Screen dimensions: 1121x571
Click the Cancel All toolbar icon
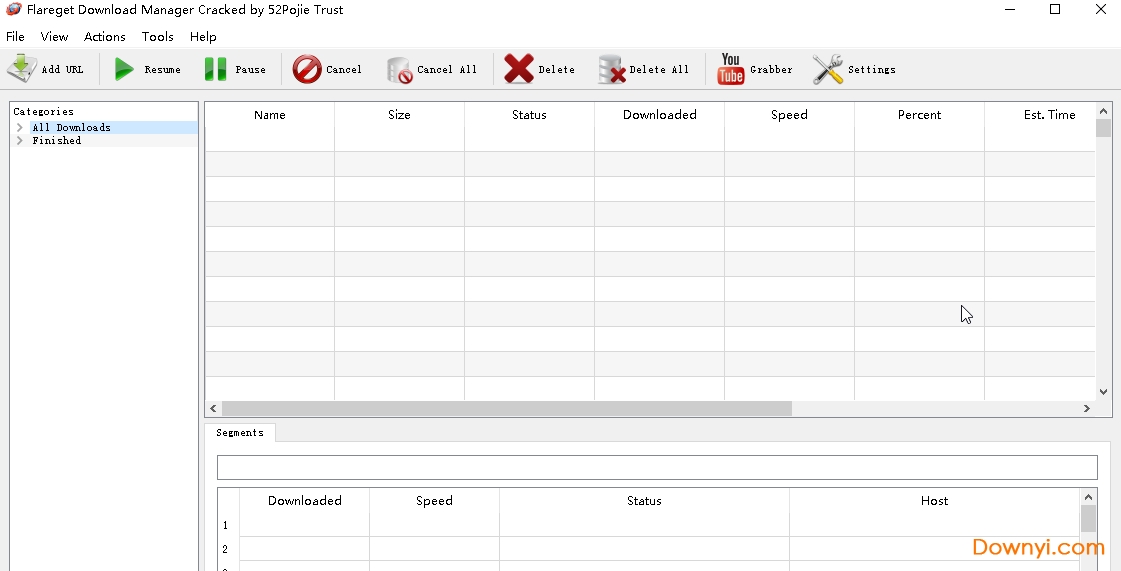click(399, 70)
